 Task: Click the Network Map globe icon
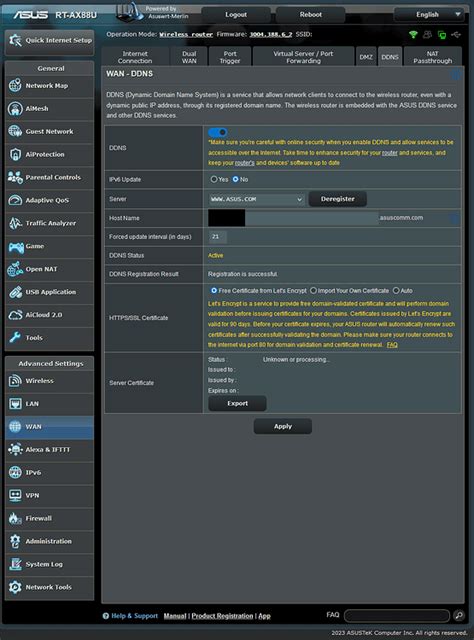pyautogui.click(x=15, y=86)
